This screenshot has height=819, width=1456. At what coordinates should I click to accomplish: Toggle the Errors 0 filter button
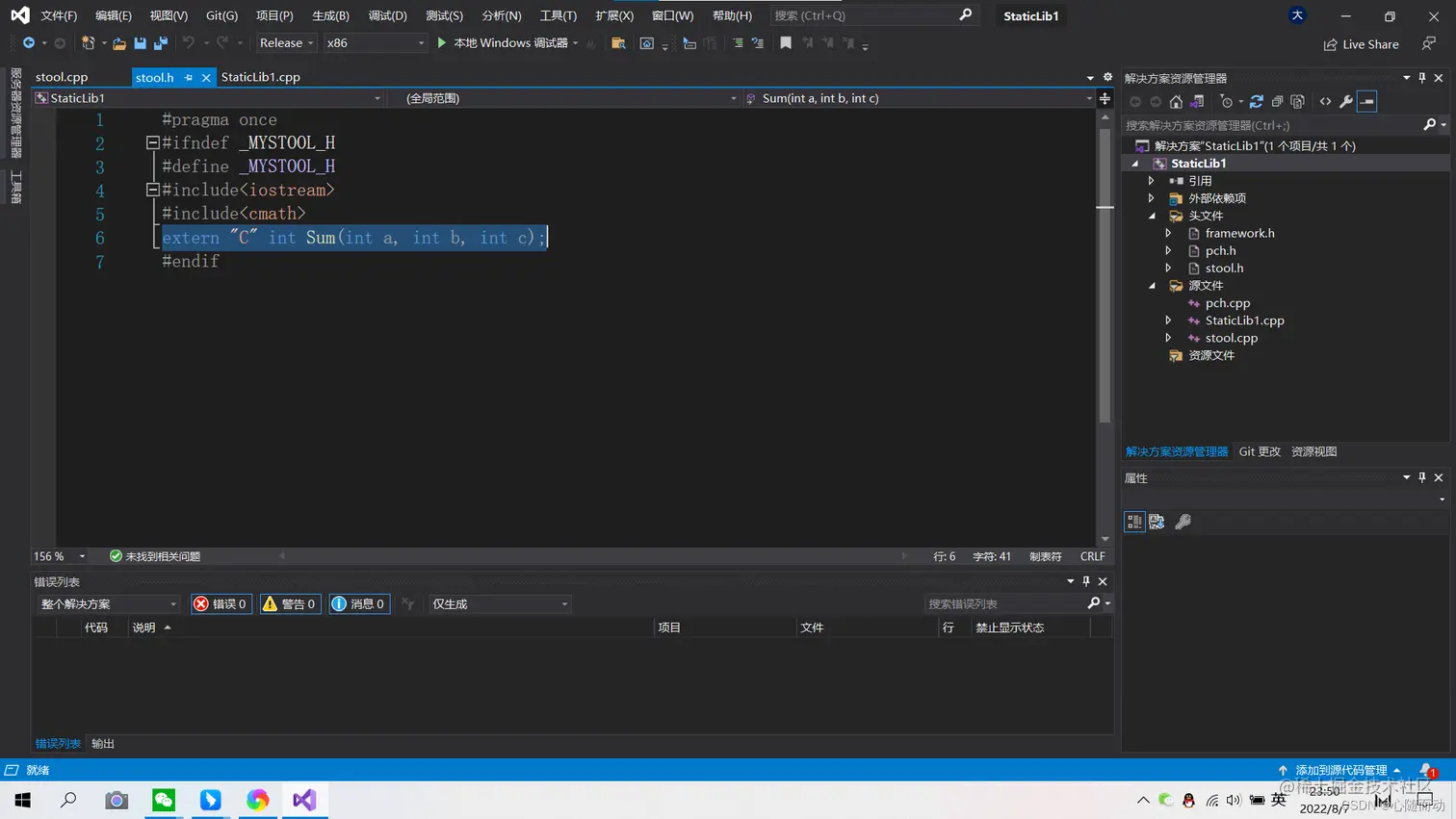[x=221, y=603]
